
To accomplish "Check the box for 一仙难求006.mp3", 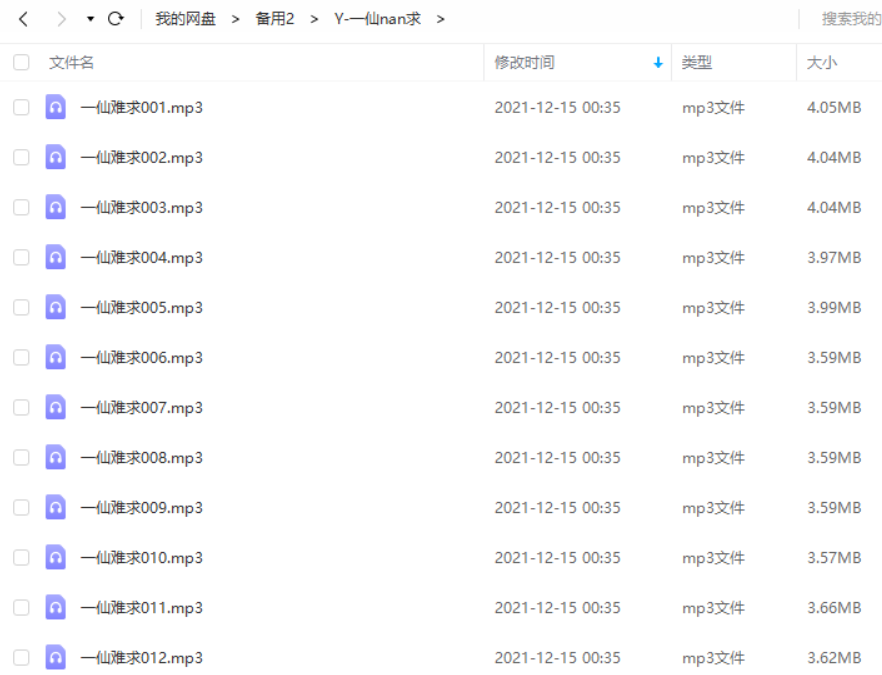I will [x=21, y=357].
